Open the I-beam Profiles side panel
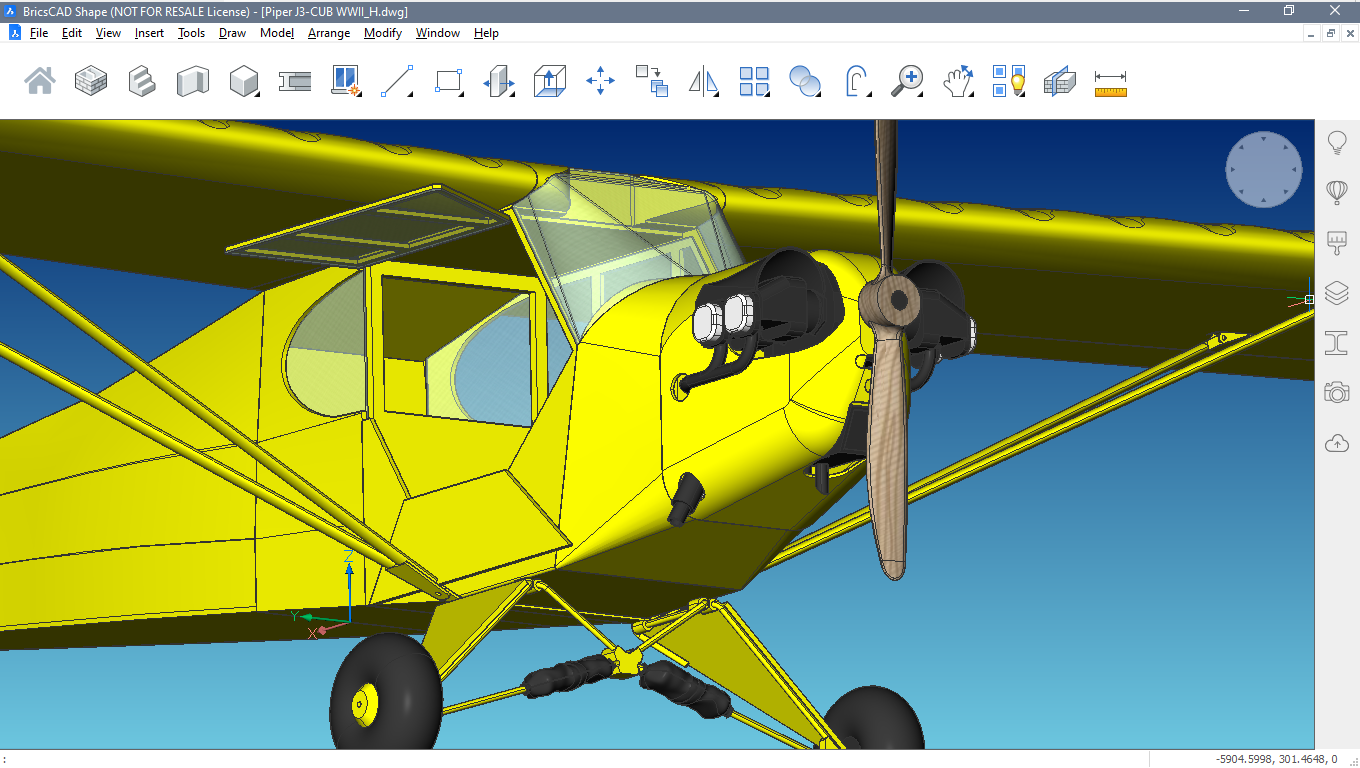This screenshot has width=1360, height=768. 1337,342
